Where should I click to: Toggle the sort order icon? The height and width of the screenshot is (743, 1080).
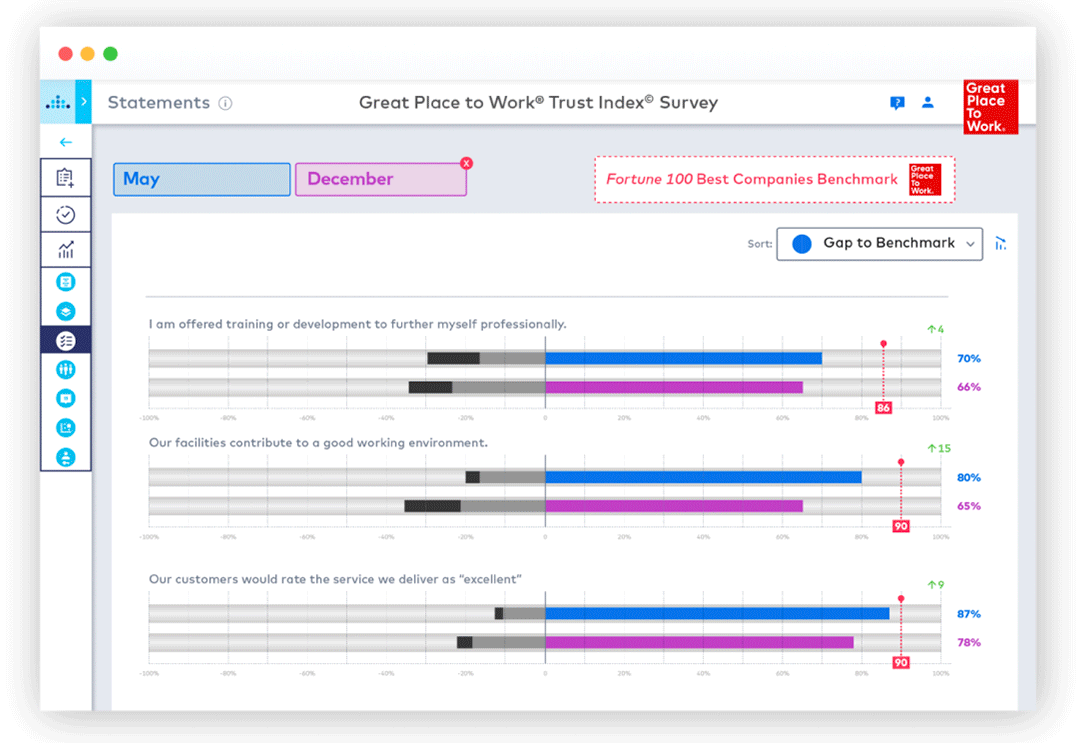[x=1000, y=243]
